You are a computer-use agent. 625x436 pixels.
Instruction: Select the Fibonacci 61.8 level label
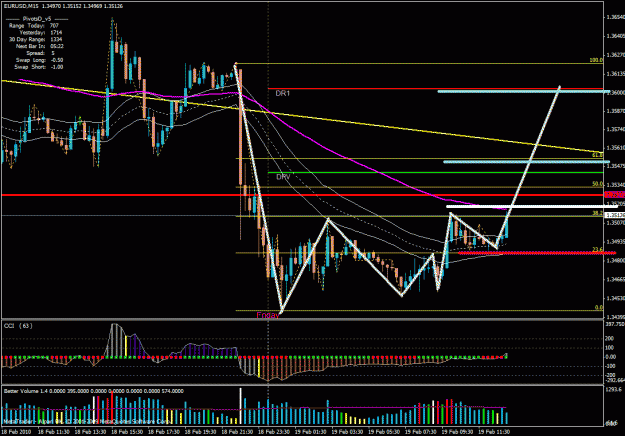point(597,155)
